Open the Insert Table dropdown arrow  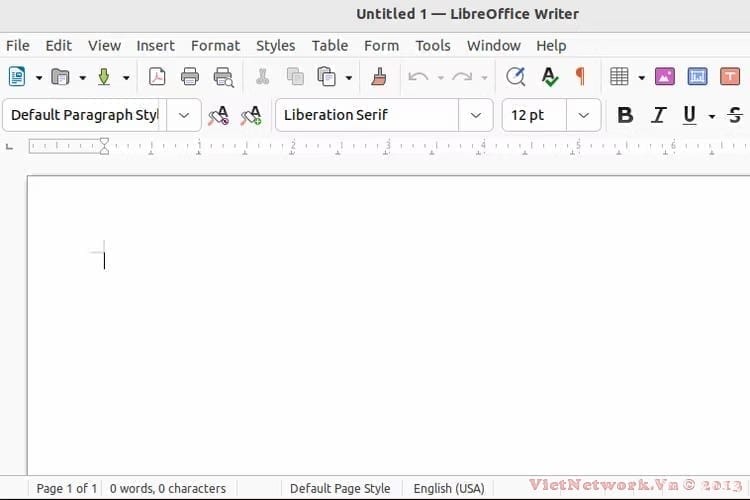coord(641,78)
